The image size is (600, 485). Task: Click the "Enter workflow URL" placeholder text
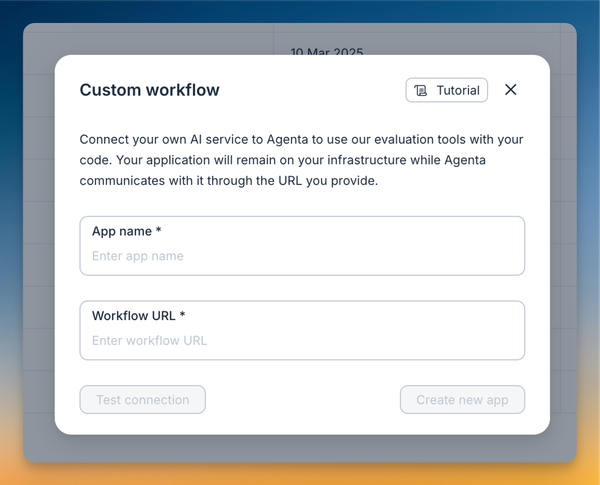(149, 340)
